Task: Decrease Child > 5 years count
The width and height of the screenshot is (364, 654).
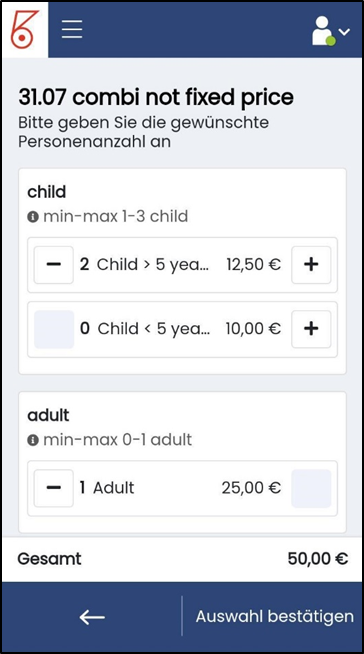Action: point(54,265)
